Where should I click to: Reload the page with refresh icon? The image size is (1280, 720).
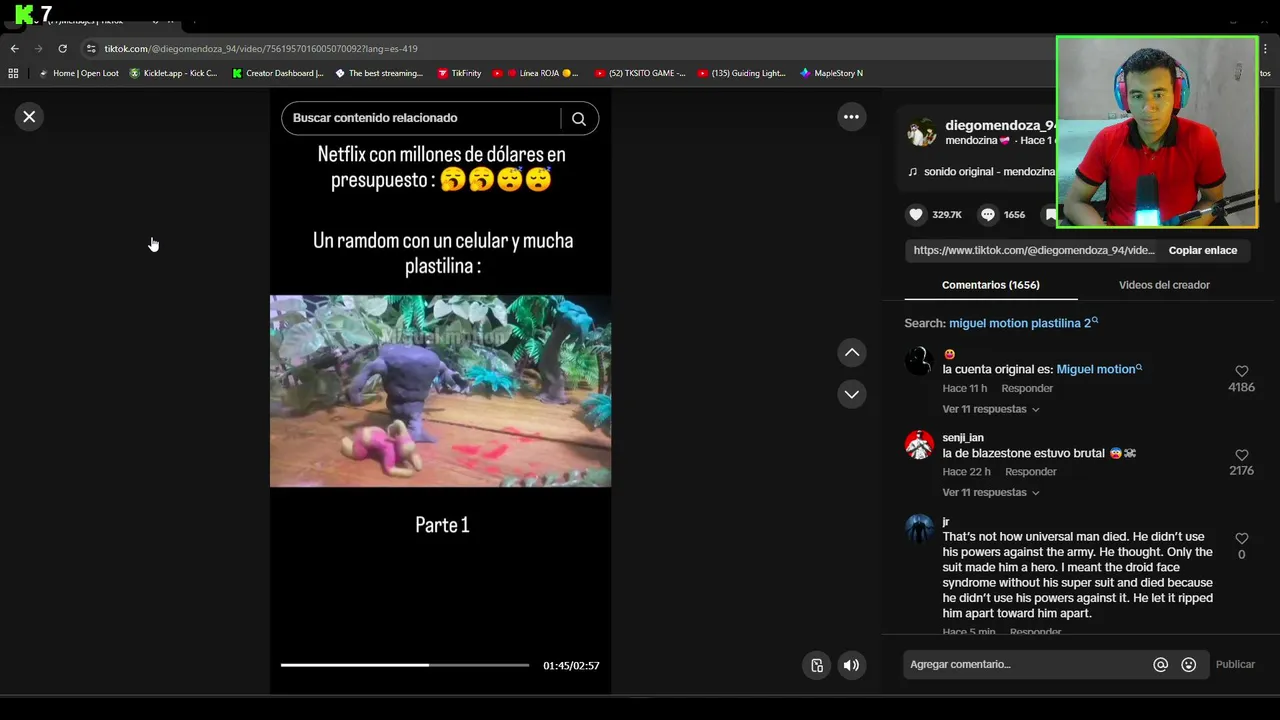[62, 48]
